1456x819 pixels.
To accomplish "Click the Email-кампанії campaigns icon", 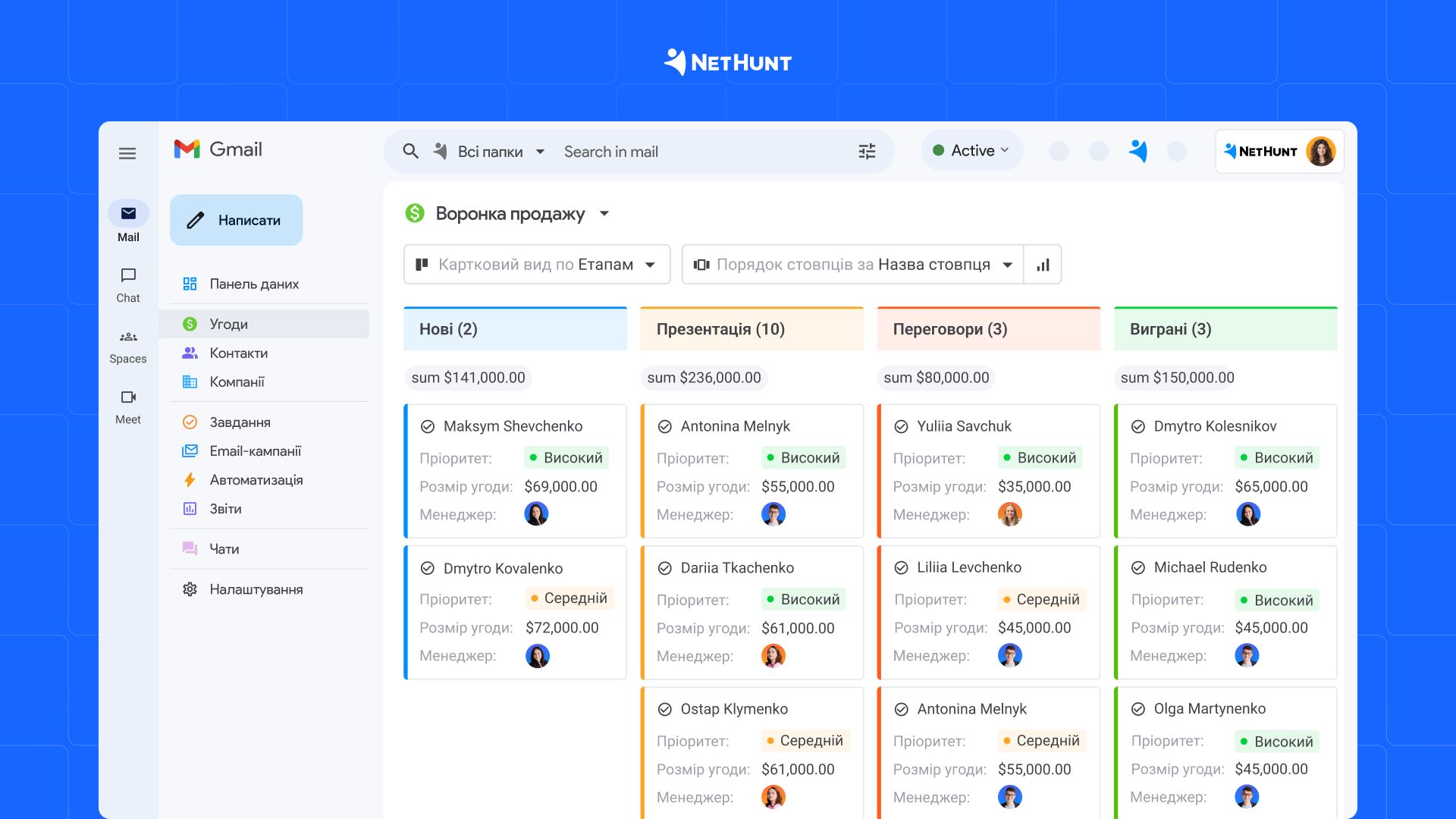I will (x=190, y=451).
